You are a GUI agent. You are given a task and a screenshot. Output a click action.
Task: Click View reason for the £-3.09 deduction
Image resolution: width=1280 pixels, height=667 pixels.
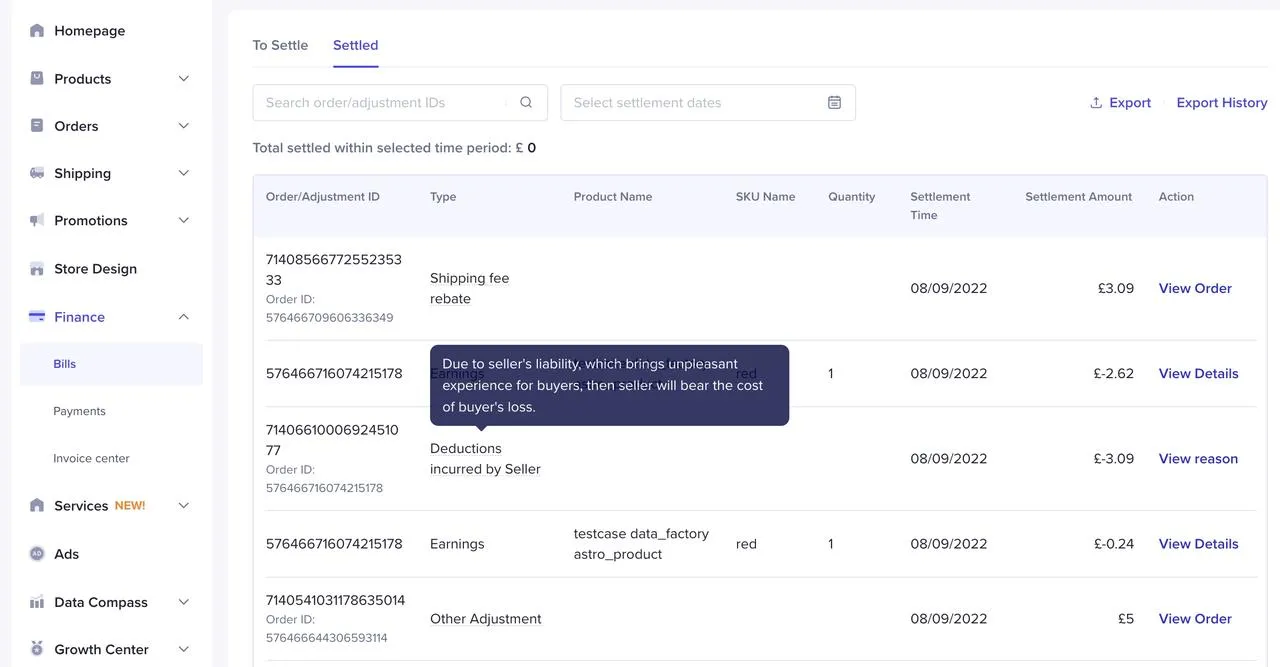[1198, 459]
